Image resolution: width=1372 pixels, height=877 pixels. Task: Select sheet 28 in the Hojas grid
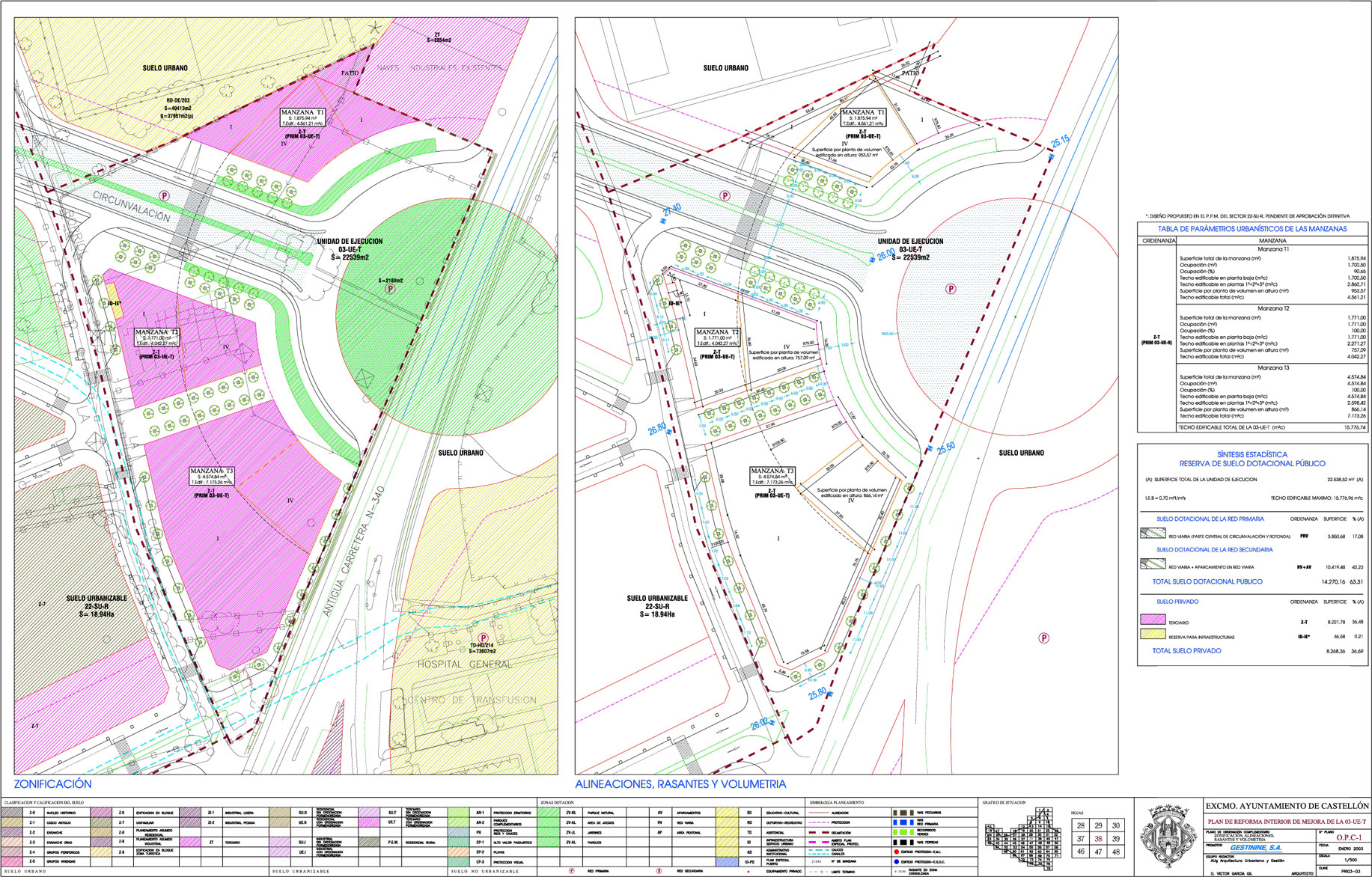[1081, 825]
